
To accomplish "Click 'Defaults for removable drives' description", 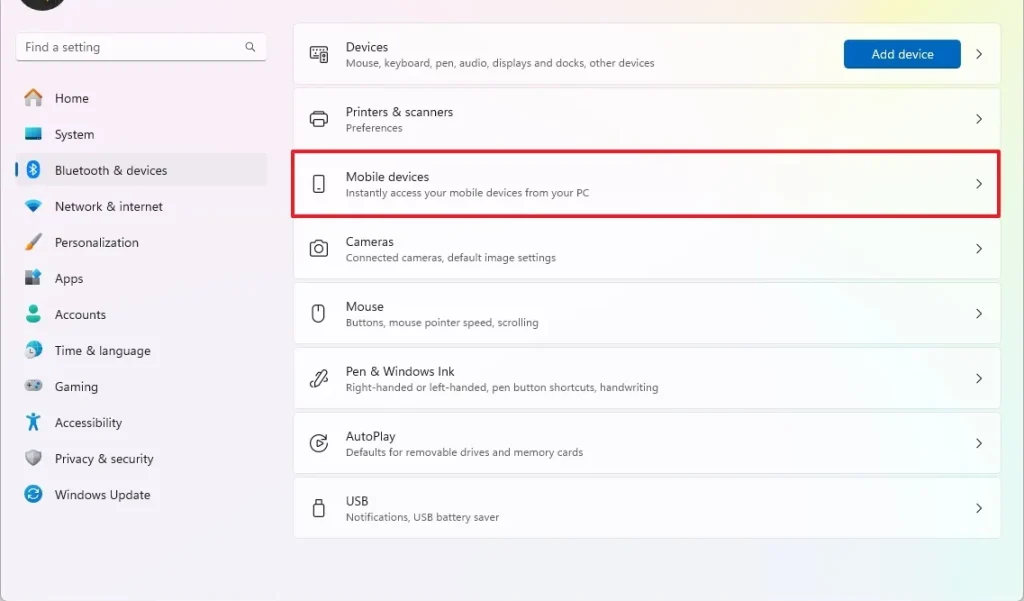I will pyautogui.click(x=464, y=452).
